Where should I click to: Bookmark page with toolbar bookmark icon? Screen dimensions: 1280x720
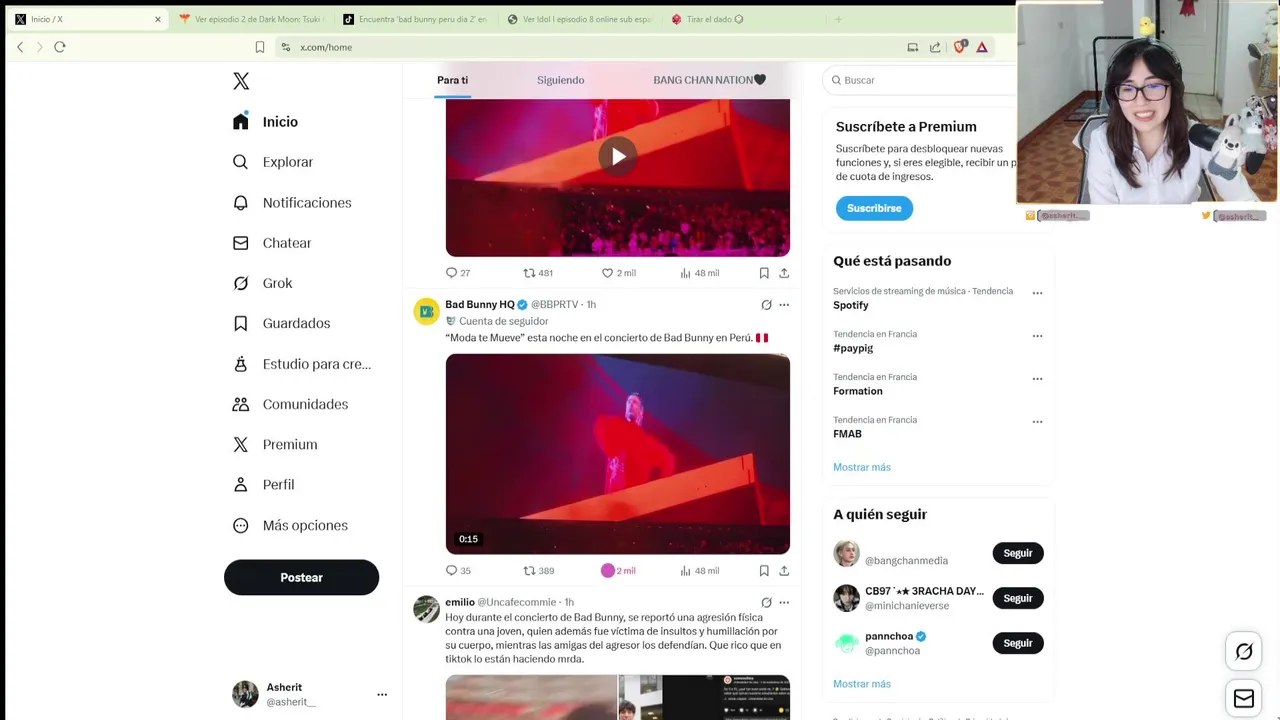pos(260,47)
